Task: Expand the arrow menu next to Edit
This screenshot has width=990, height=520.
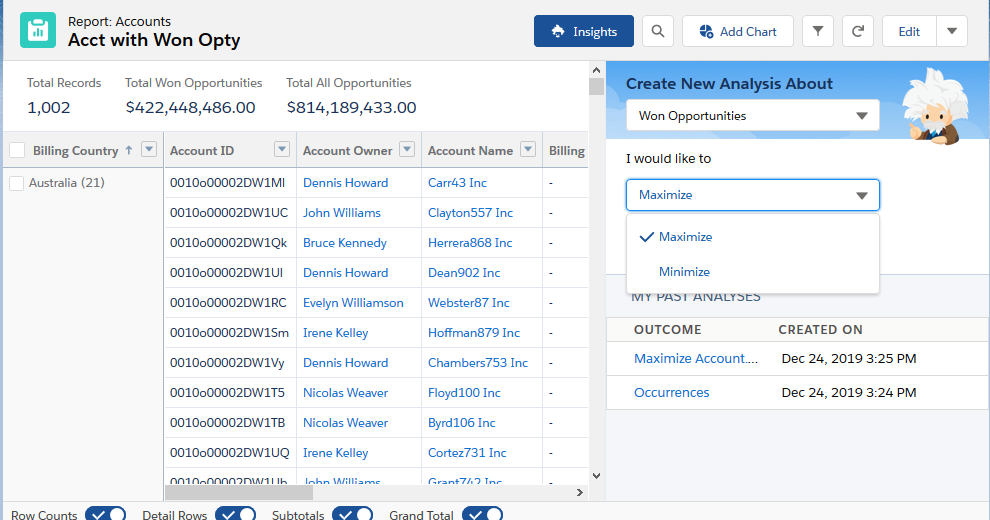Action: click(x=952, y=32)
